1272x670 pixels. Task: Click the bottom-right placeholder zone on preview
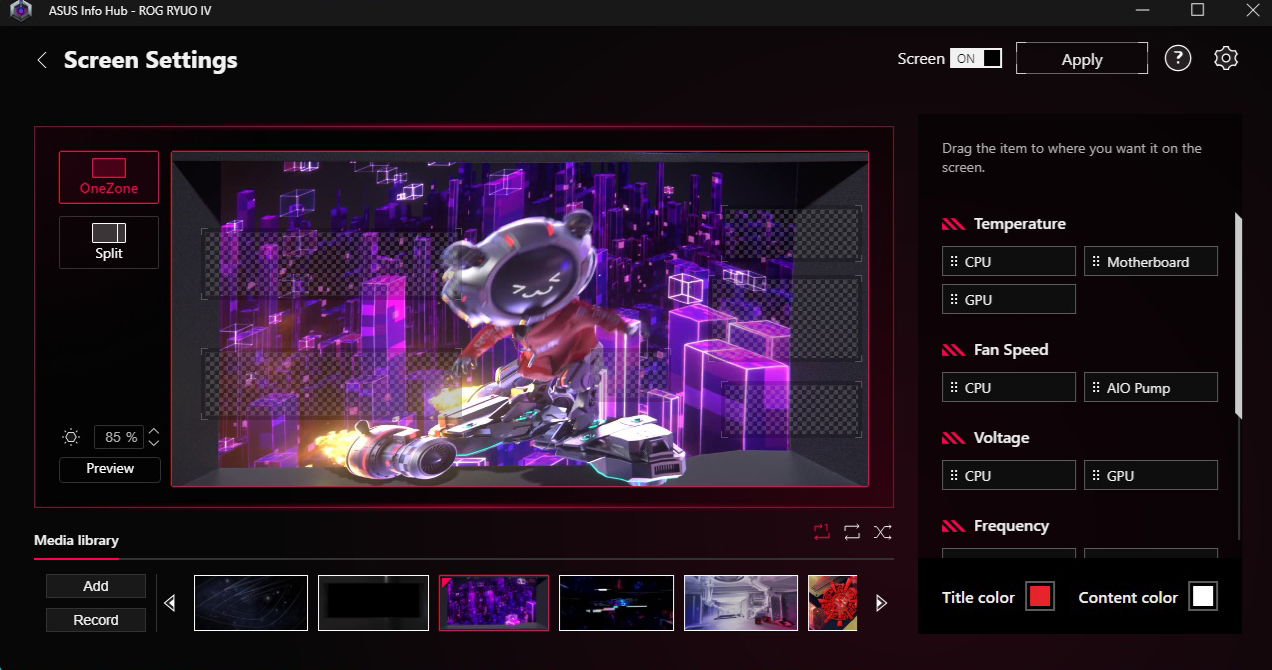pyautogui.click(x=791, y=409)
